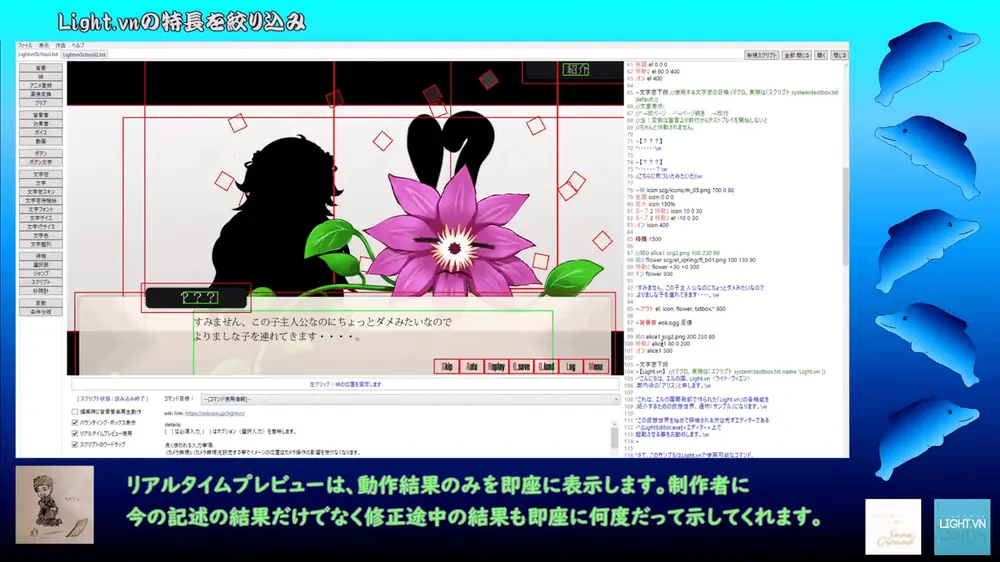Click the 画像変換 command button

(x=41, y=94)
